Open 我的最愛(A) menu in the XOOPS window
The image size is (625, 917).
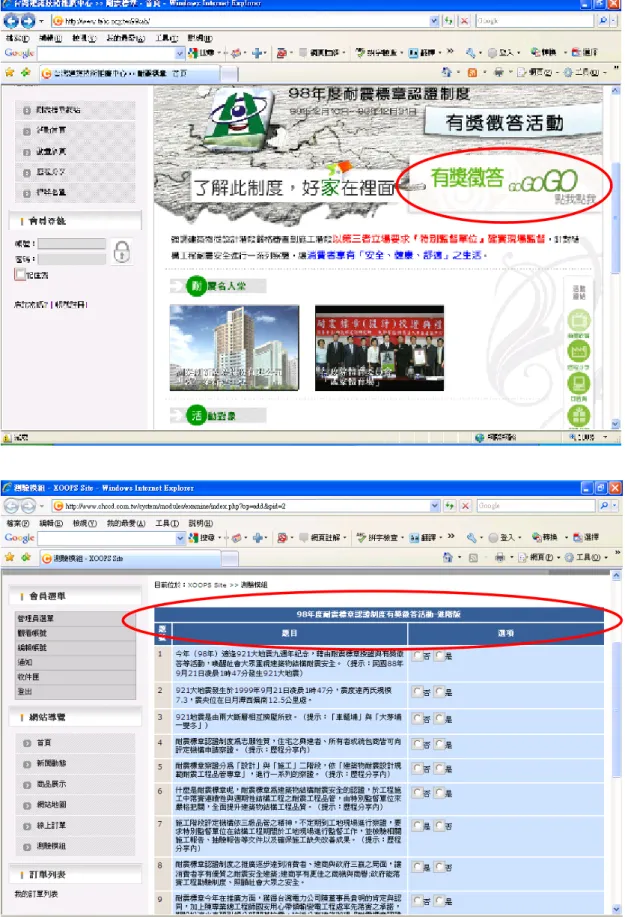126,523
